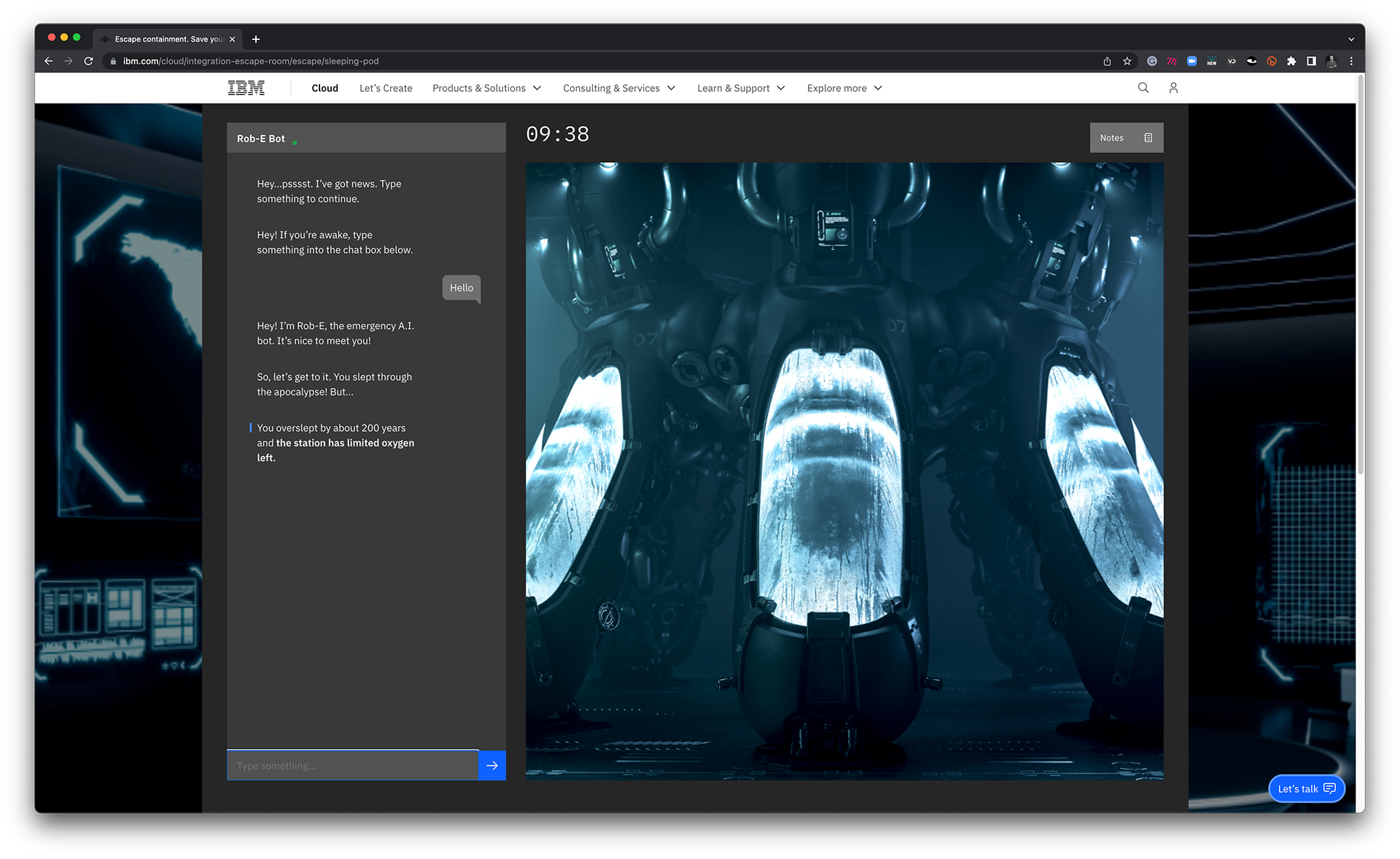
Task: Expand Products & Solutions dropdown
Action: tap(486, 88)
